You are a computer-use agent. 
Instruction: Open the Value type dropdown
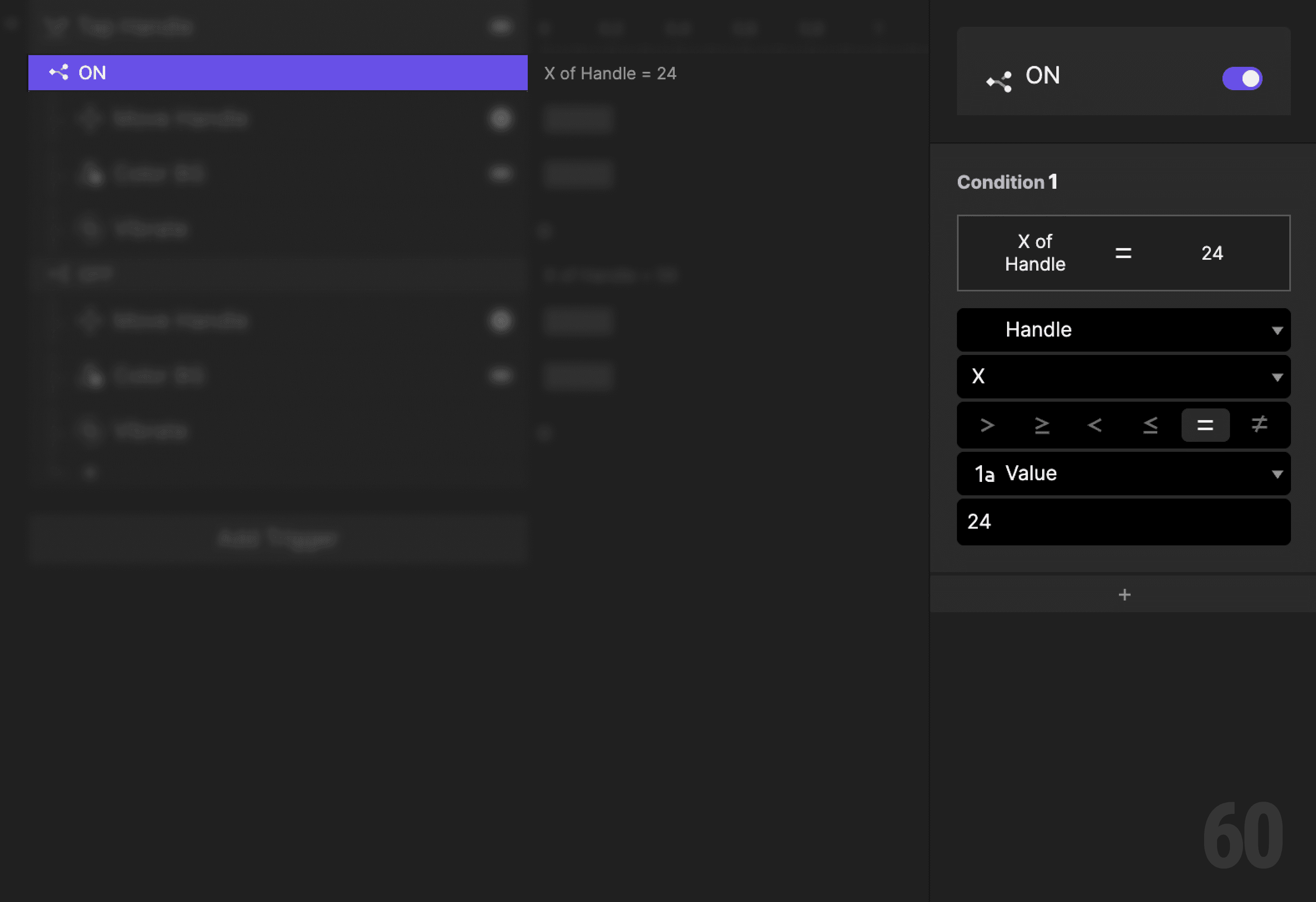(x=1124, y=474)
